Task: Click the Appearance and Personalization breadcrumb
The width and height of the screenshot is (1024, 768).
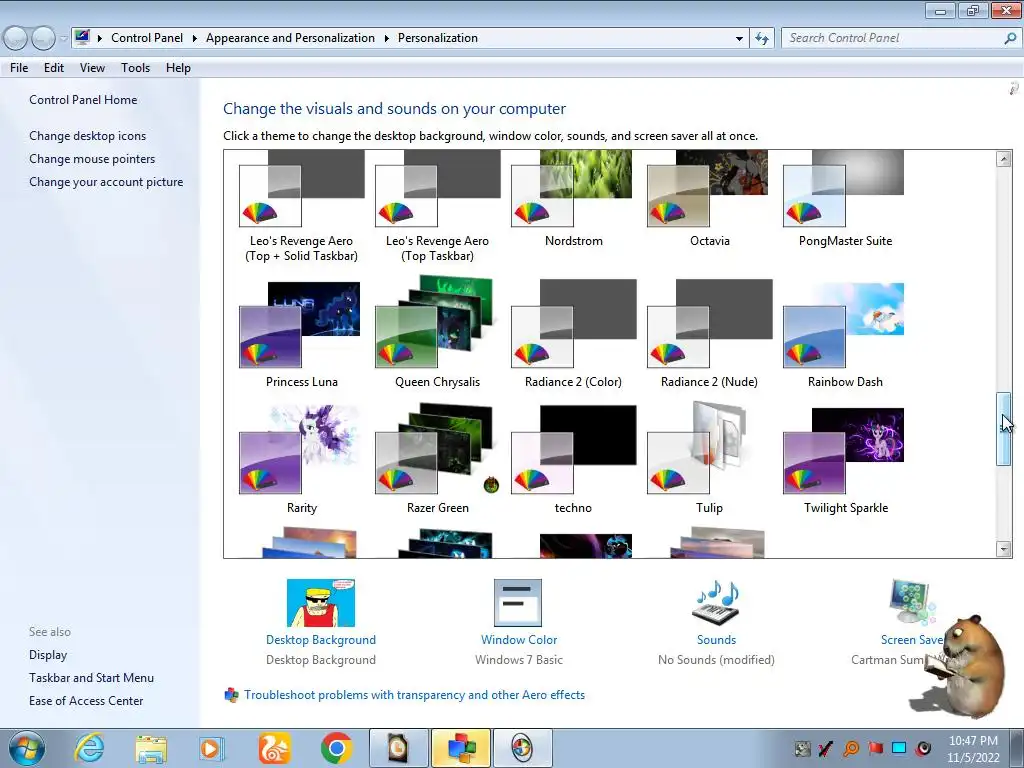Action: 290,38
